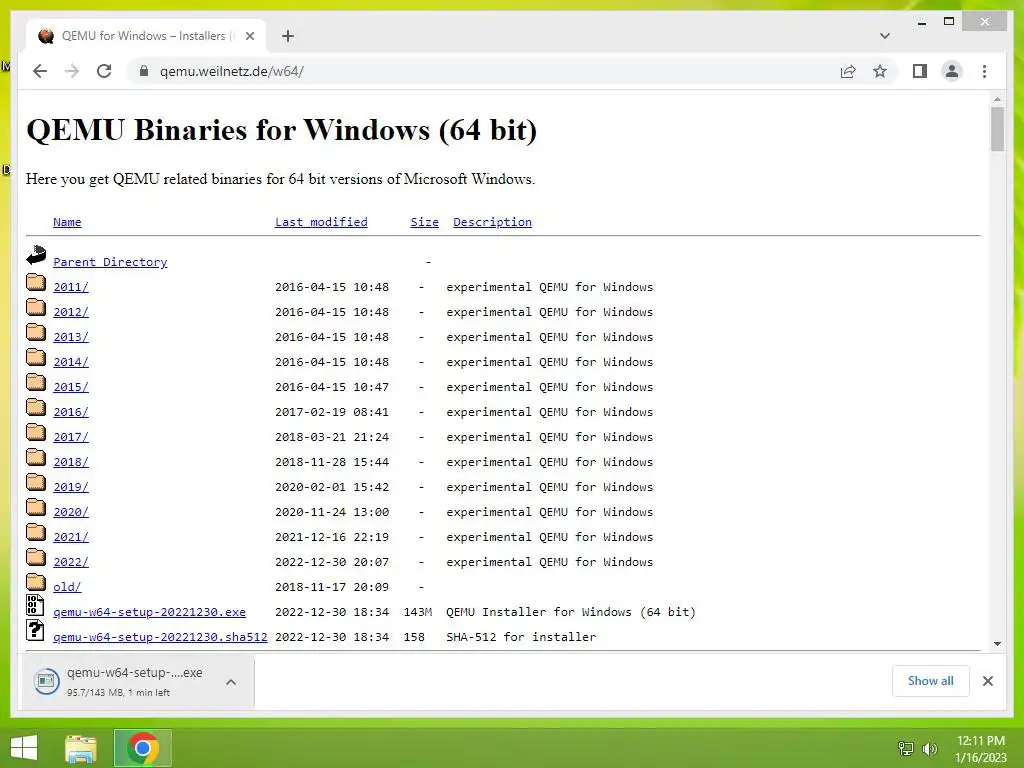Click page scroll-up arrow

click(x=997, y=99)
